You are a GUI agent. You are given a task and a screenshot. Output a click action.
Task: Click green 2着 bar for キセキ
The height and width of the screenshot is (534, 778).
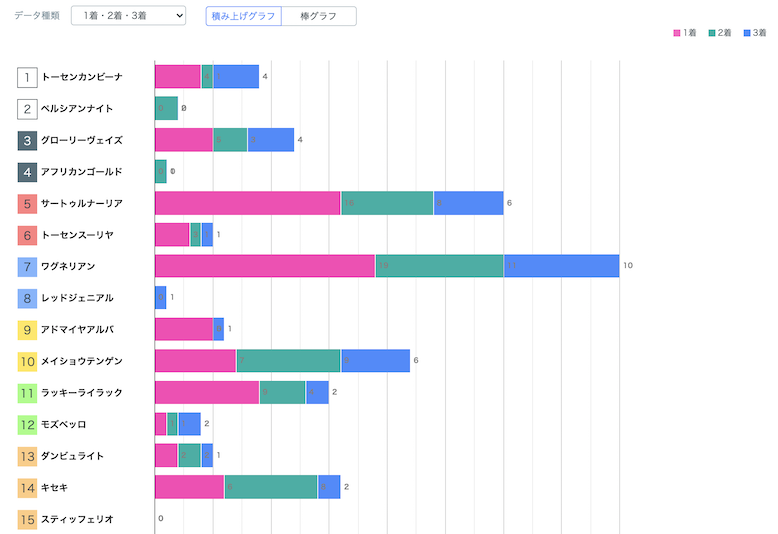pos(271,487)
